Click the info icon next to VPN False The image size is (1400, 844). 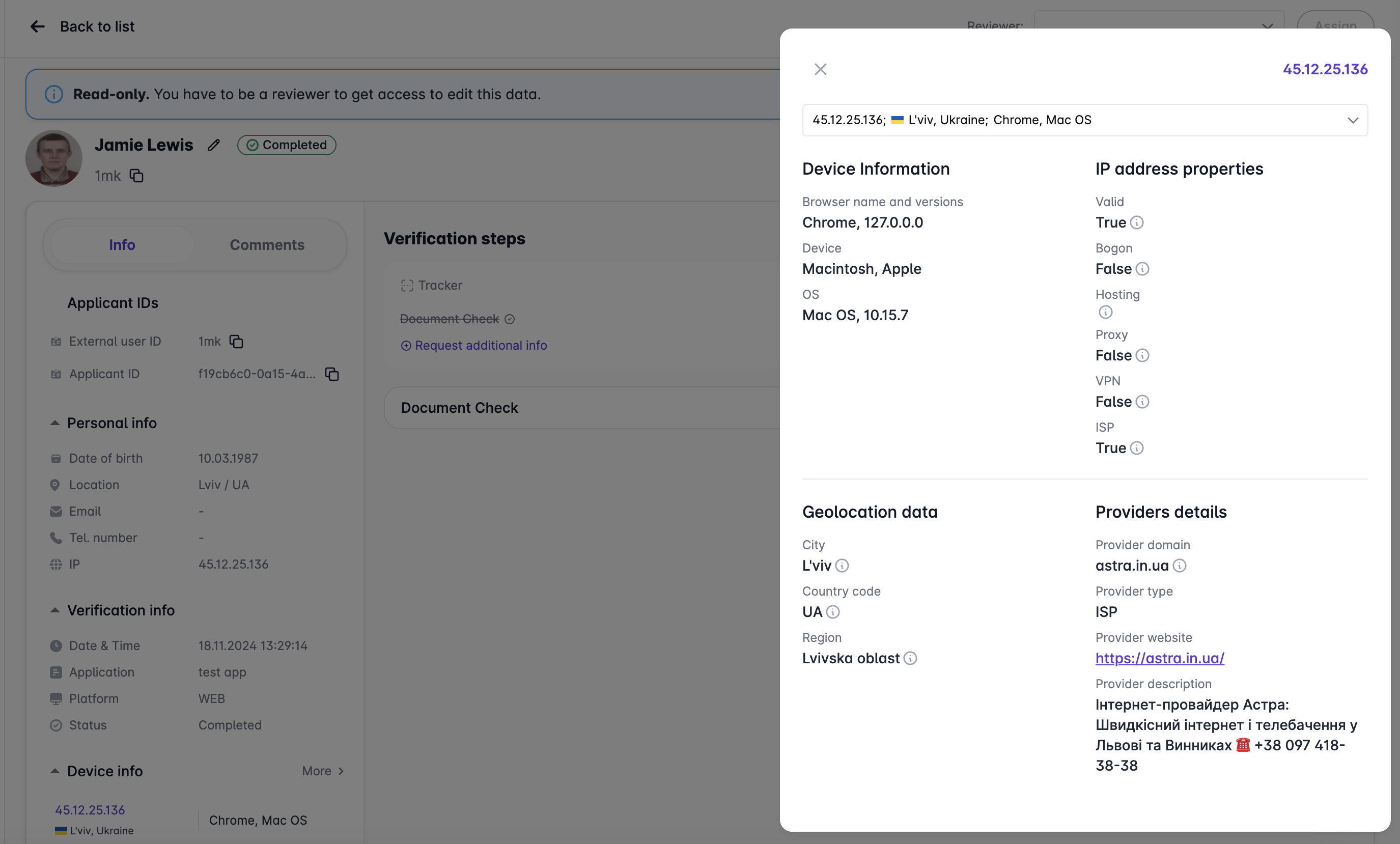click(1142, 402)
